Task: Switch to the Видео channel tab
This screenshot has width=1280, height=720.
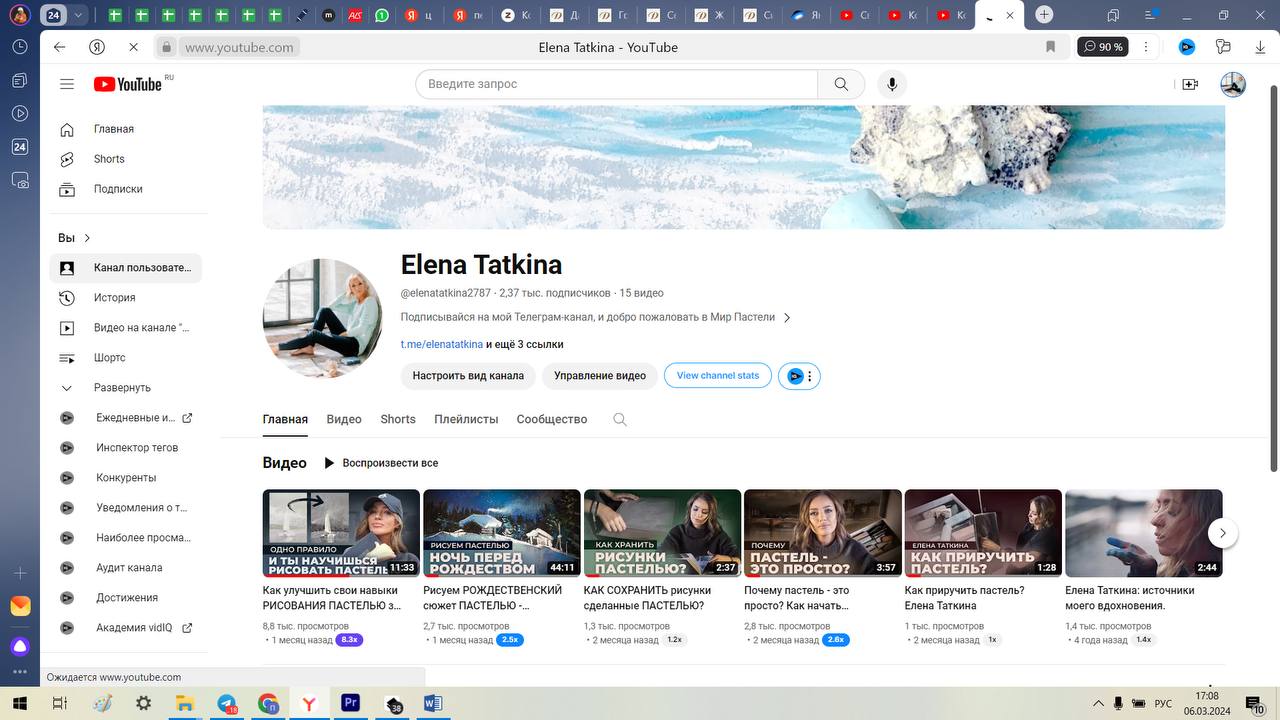Action: [344, 420]
